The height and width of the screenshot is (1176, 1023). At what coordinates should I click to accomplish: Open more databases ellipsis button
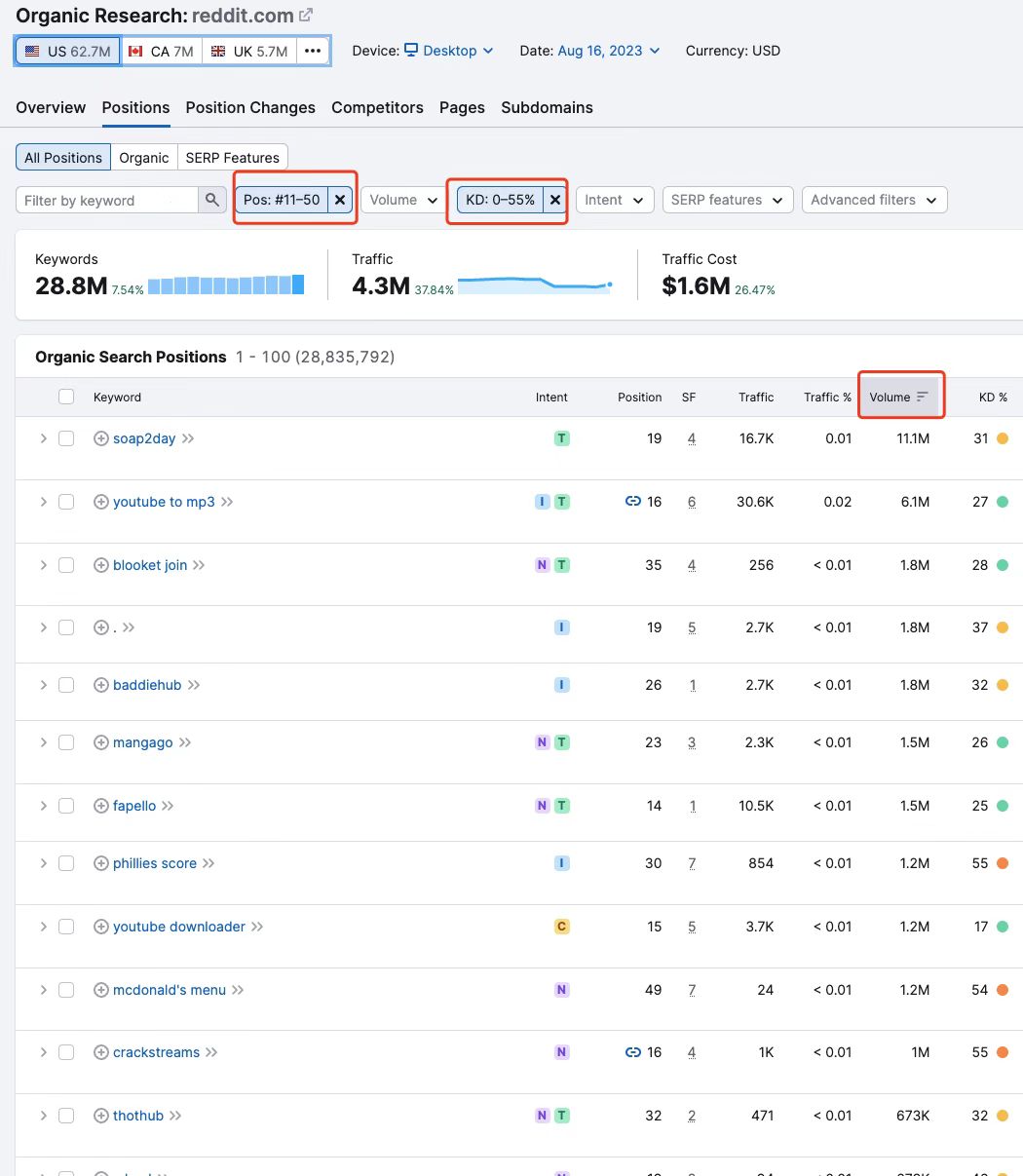[x=313, y=51]
